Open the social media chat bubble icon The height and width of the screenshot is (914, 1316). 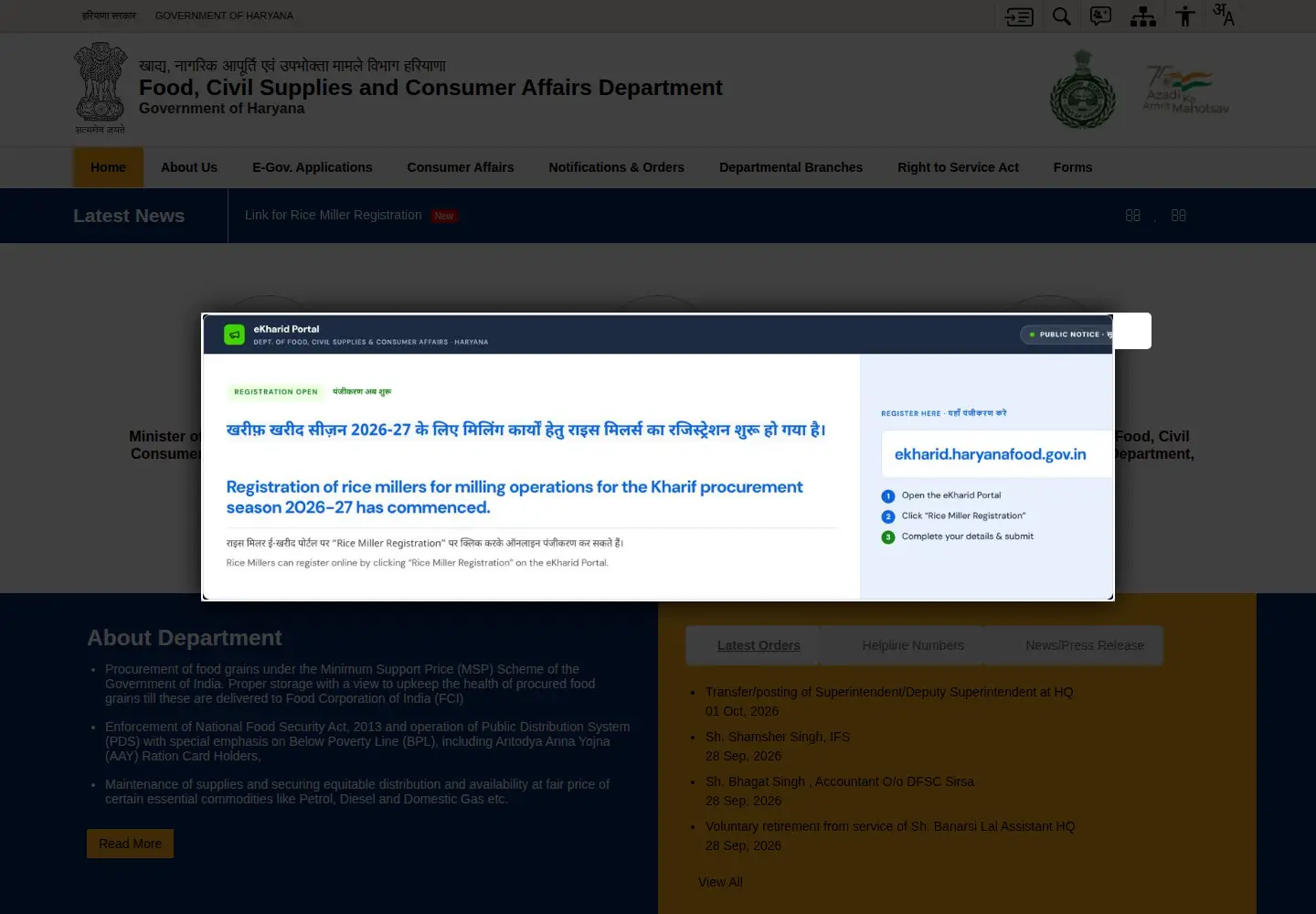tap(1101, 16)
